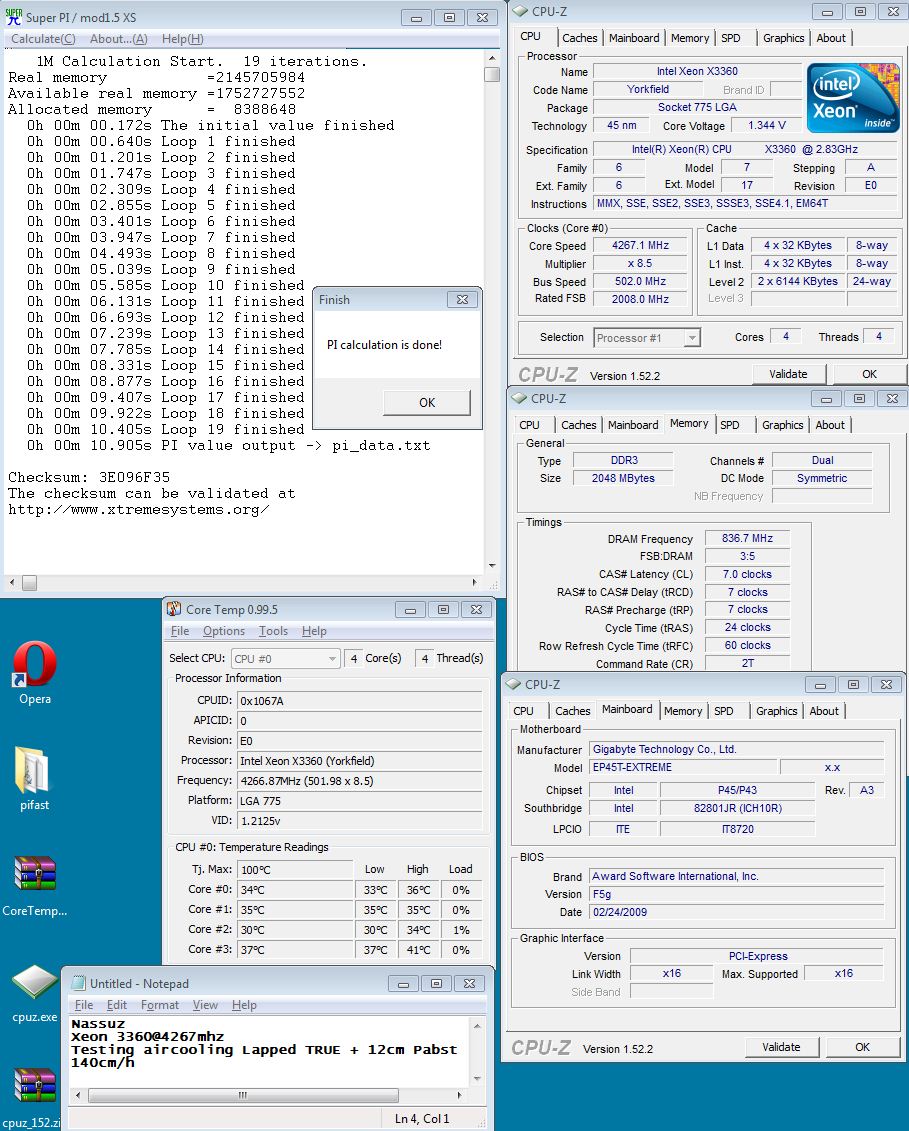Open Calculate menu in Super PI
The height and width of the screenshot is (1131, 909).
(x=43, y=39)
